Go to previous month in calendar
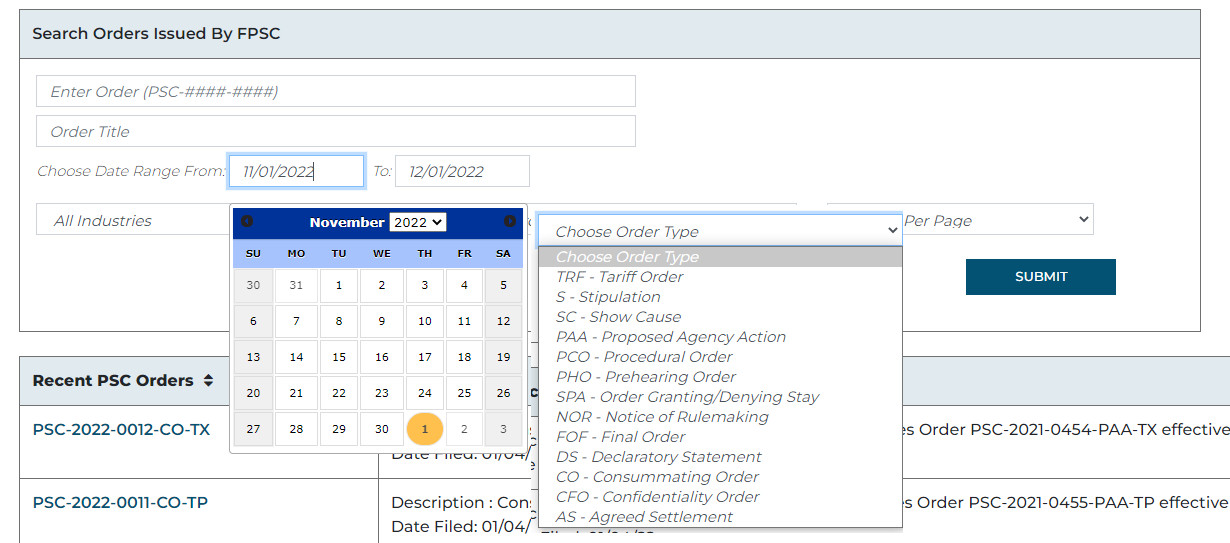1230x543 pixels. pos(247,221)
